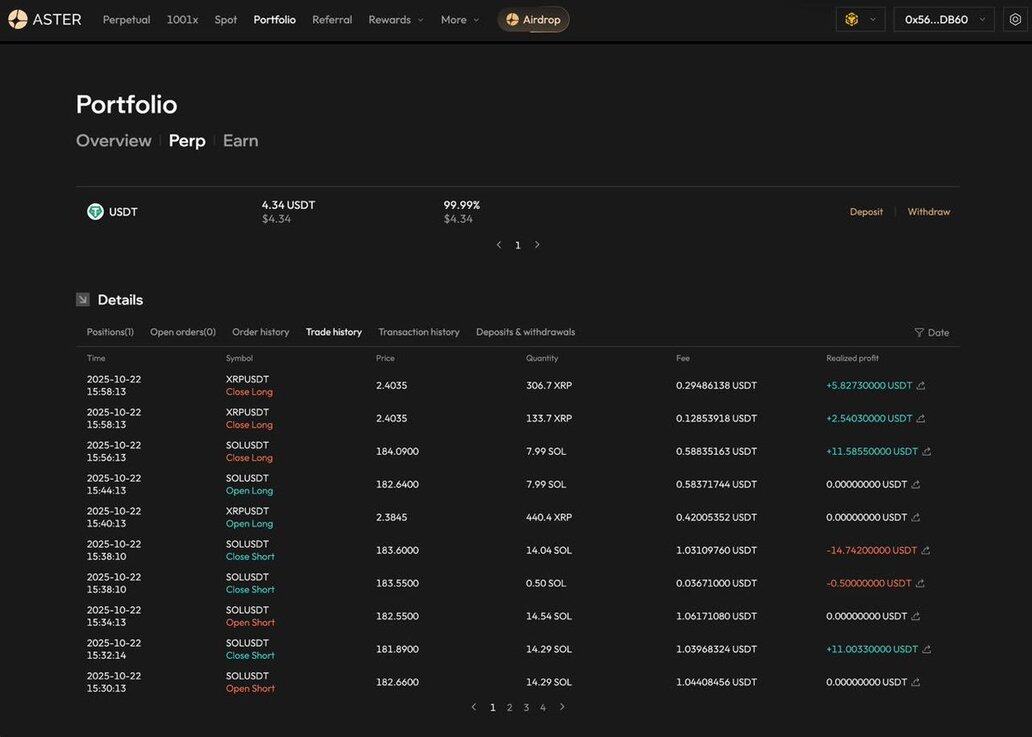
Task: Switch to the Earn portfolio tab
Action: 240,141
